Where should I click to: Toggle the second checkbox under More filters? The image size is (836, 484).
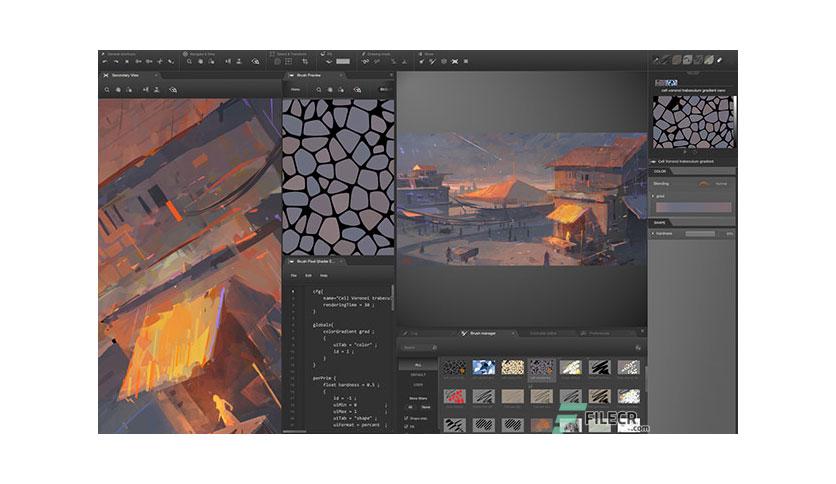coord(406,427)
